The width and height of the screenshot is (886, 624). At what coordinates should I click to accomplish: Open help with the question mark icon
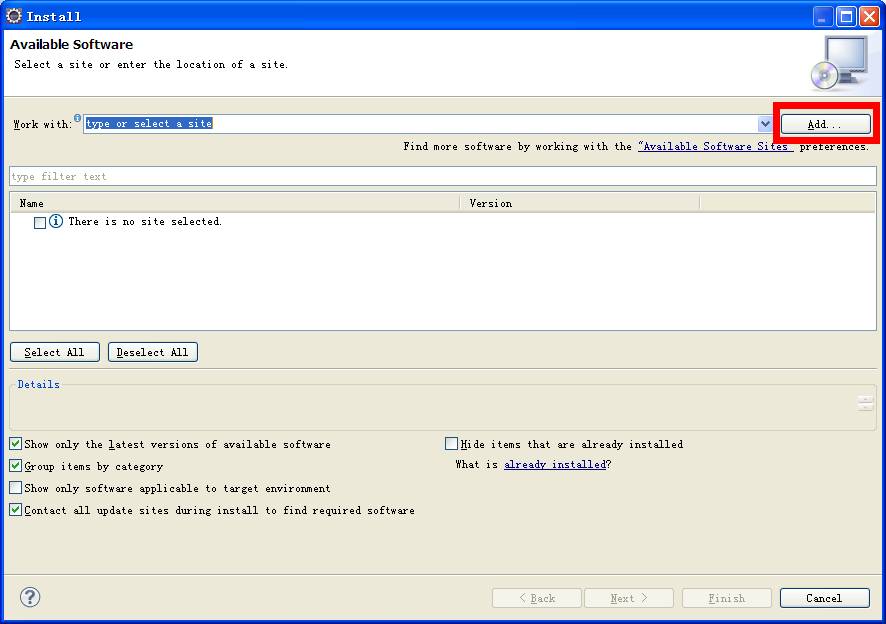pyautogui.click(x=30, y=597)
